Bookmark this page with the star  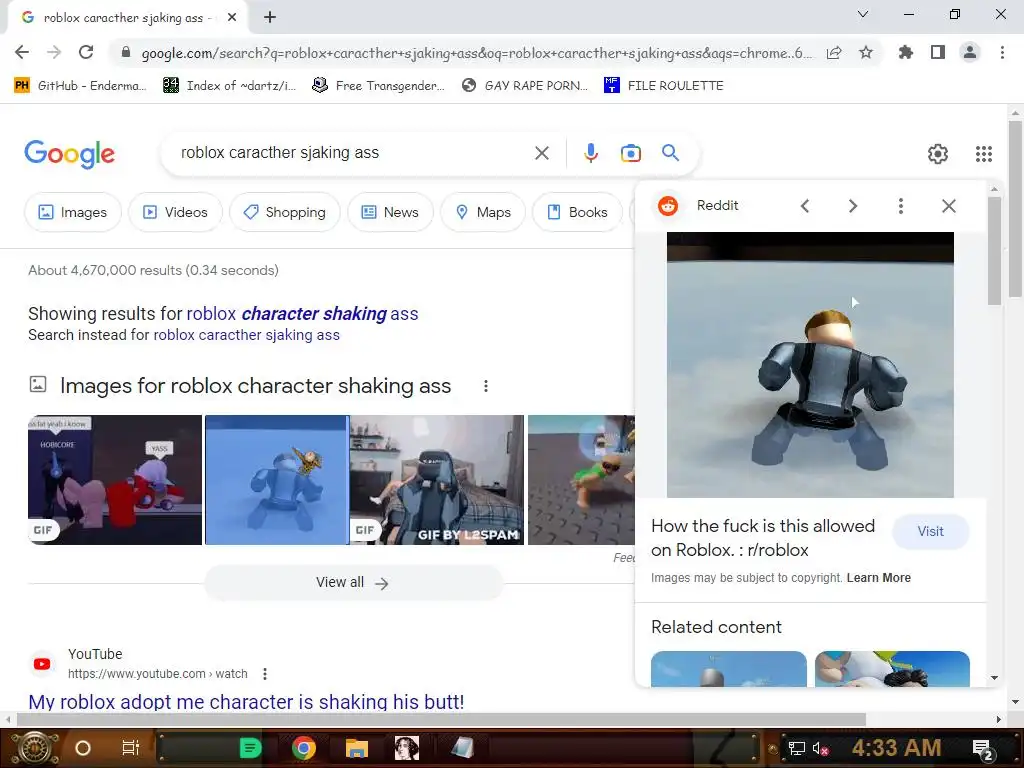point(866,52)
